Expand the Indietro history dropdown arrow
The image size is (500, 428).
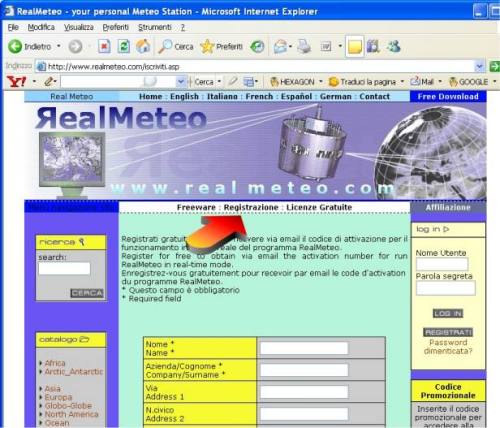(59, 46)
